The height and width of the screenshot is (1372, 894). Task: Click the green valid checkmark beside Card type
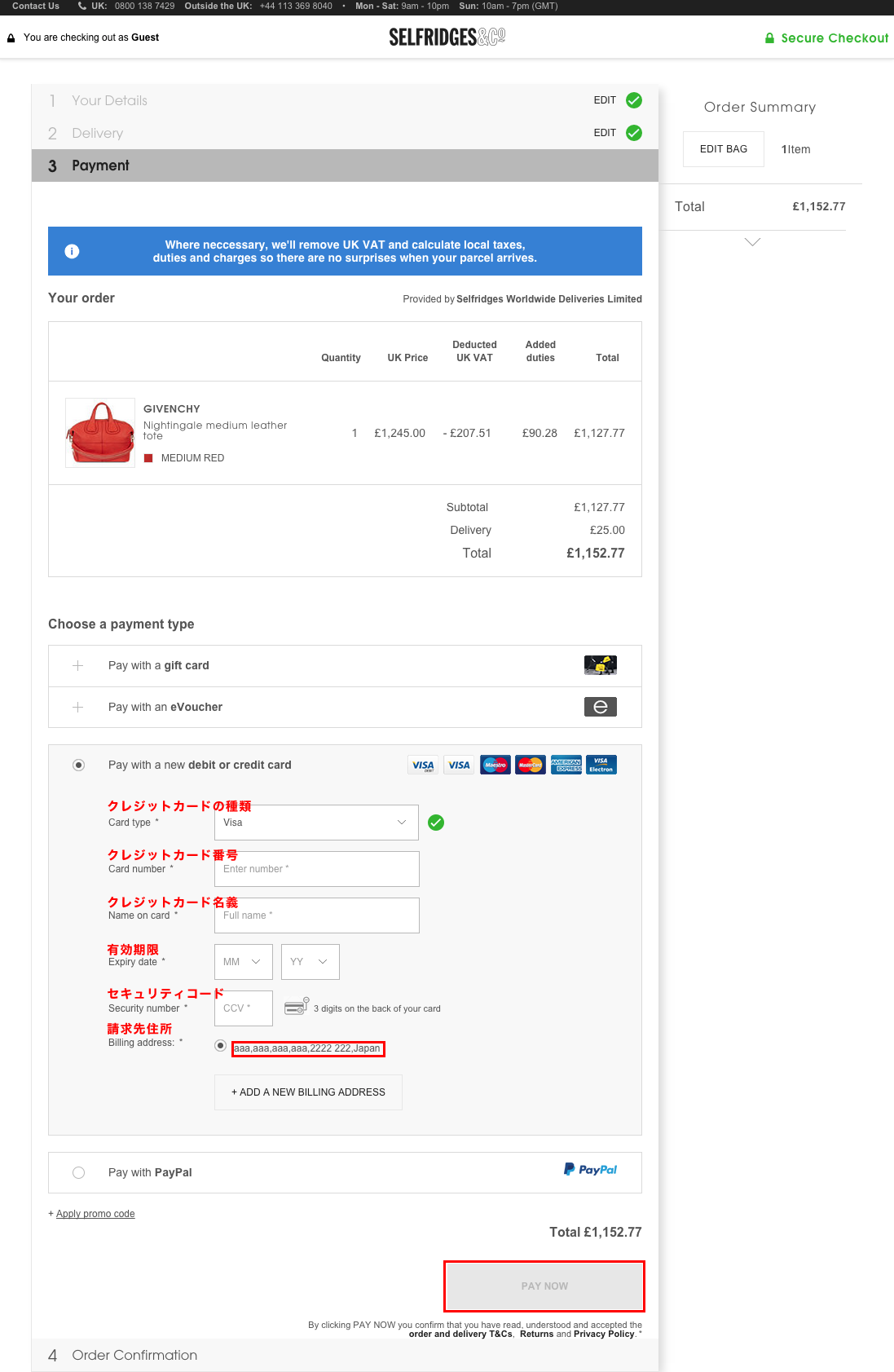tap(436, 823)
